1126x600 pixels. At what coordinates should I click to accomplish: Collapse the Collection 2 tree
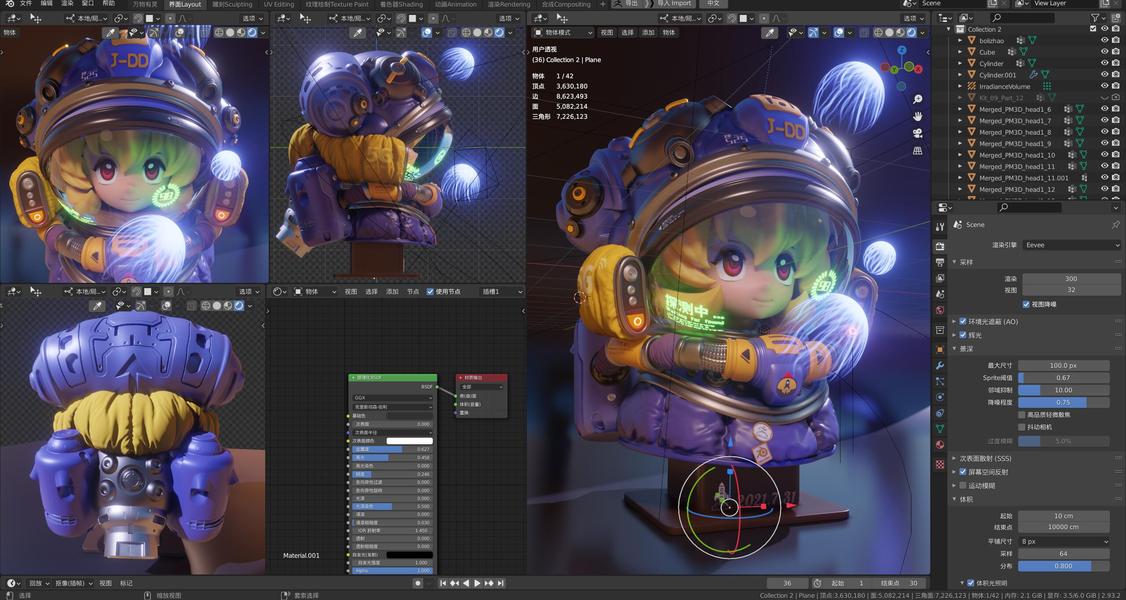click(949, 29)
